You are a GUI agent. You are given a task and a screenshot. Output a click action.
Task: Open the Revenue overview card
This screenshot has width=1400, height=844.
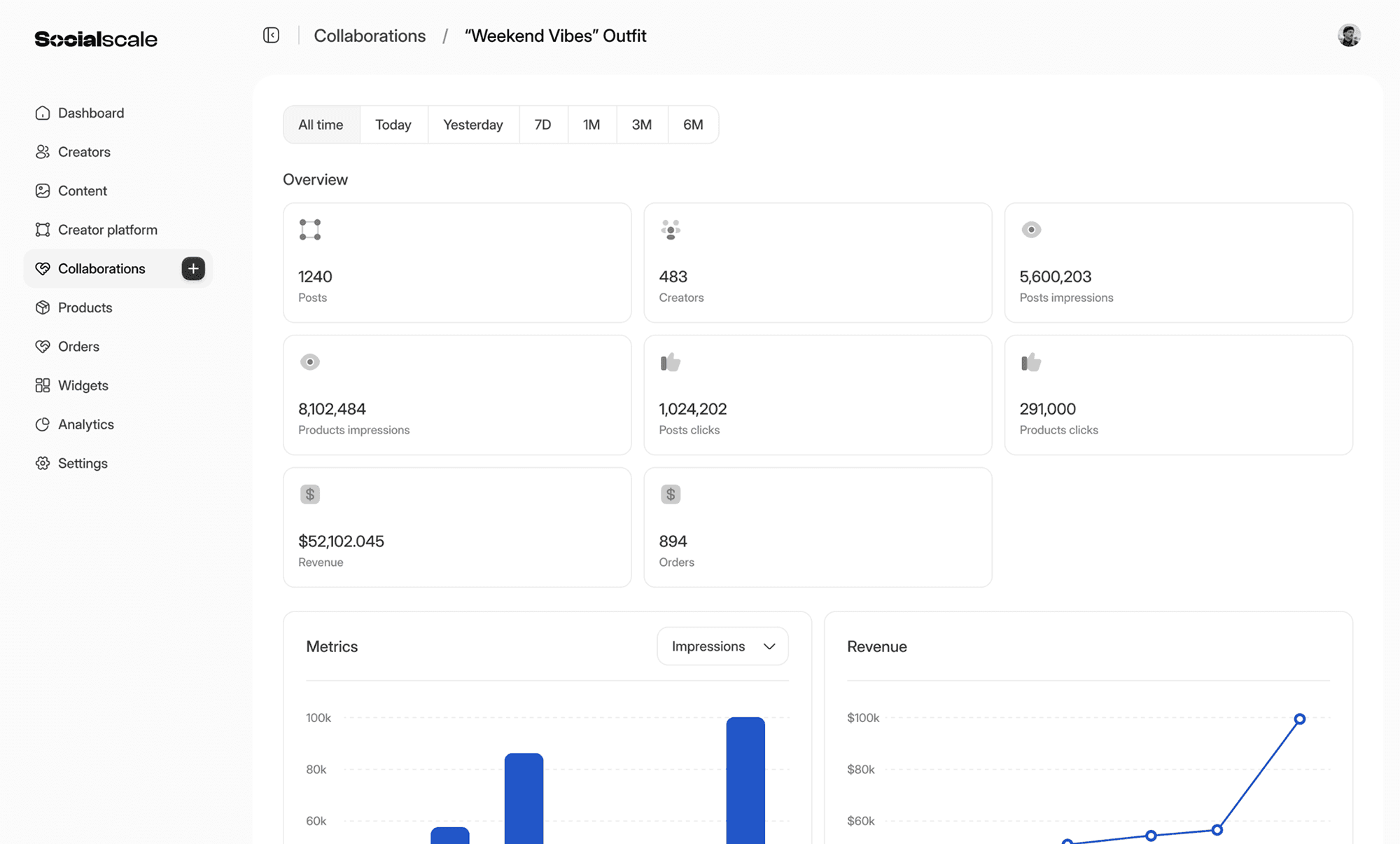pyautogui.click(x=457, y=527)
